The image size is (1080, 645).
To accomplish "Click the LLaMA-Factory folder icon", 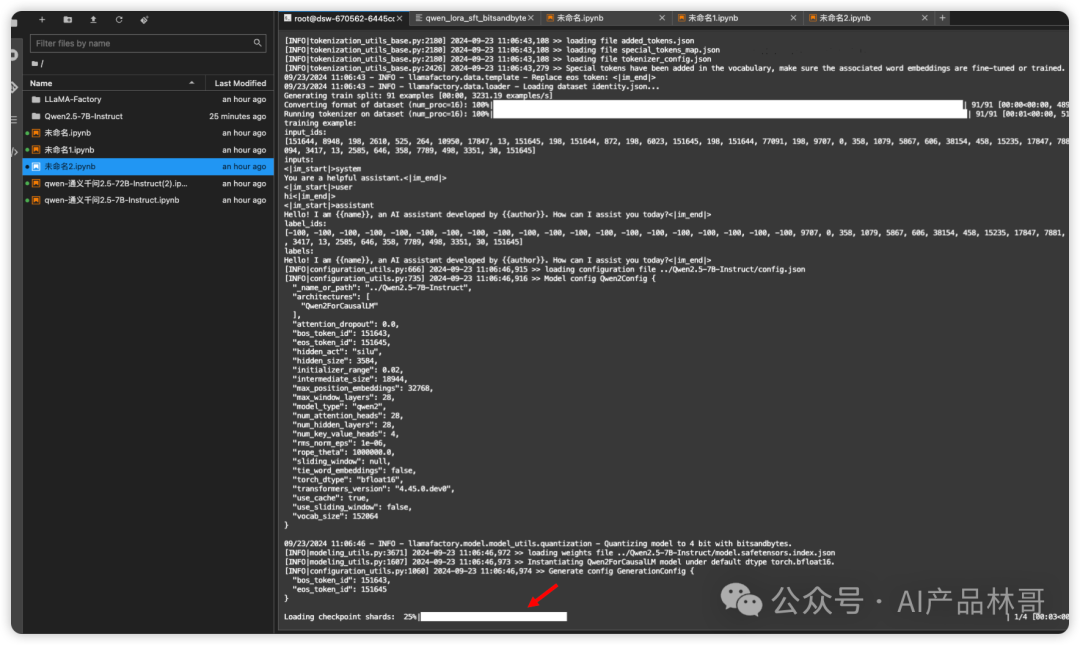I will click(36, 99).
